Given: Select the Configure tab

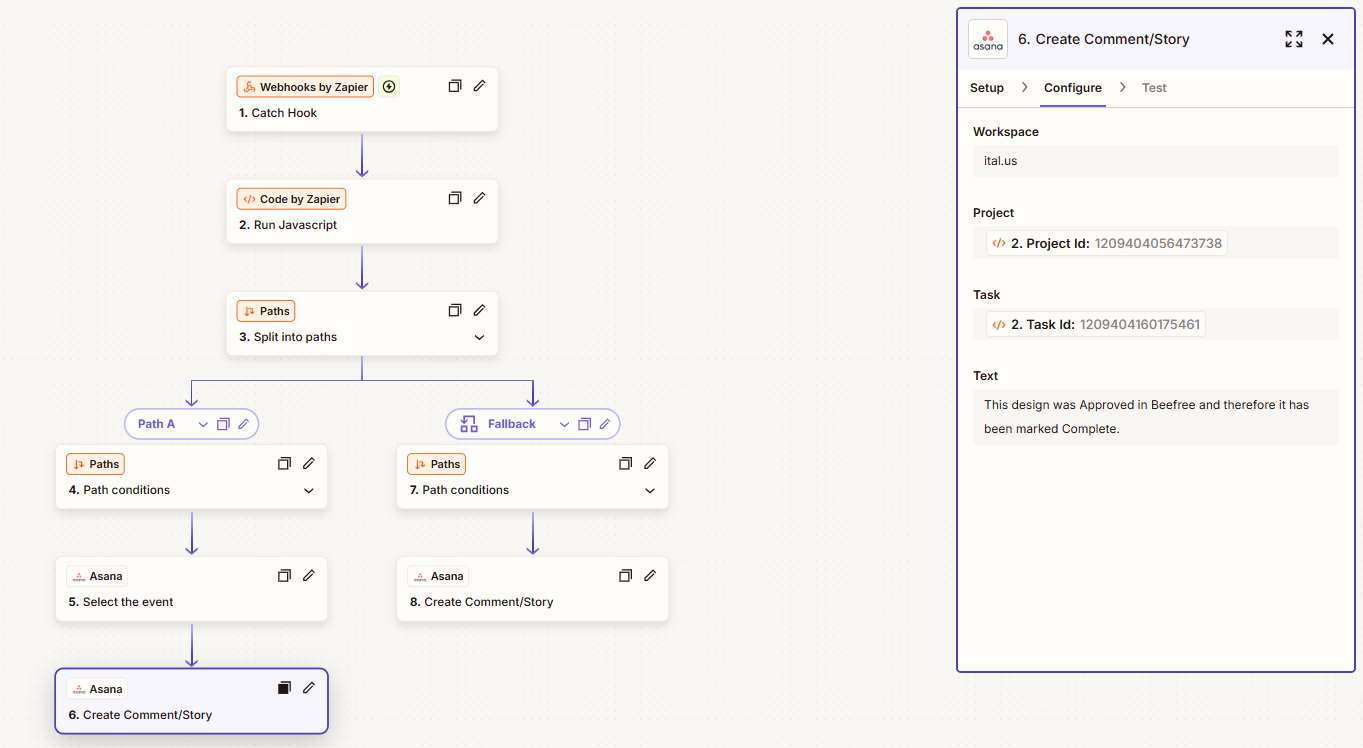Looking at the screenshot, I should click(x=1073, y=88).
